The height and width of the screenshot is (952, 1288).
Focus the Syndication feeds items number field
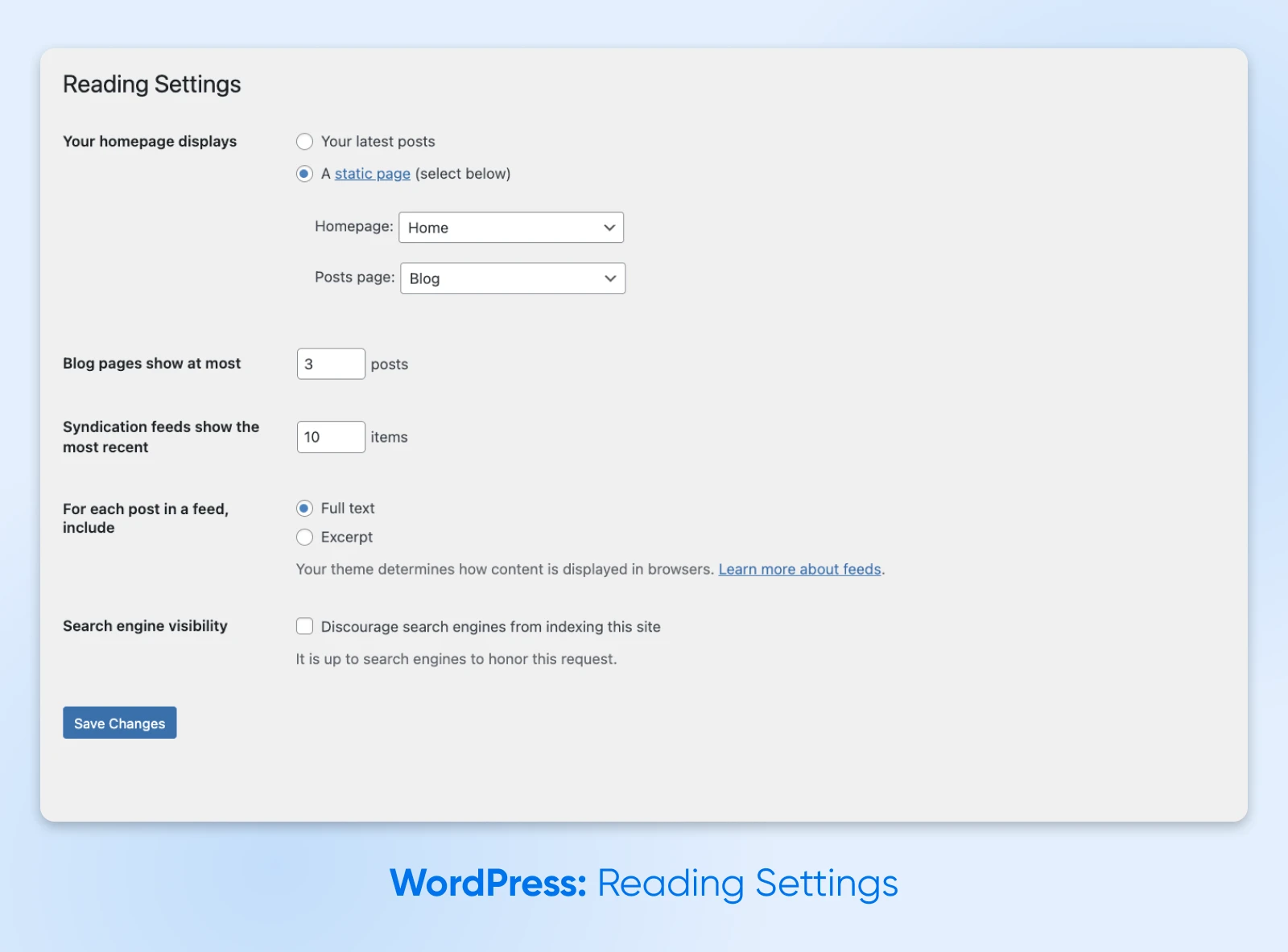point(330,437)
